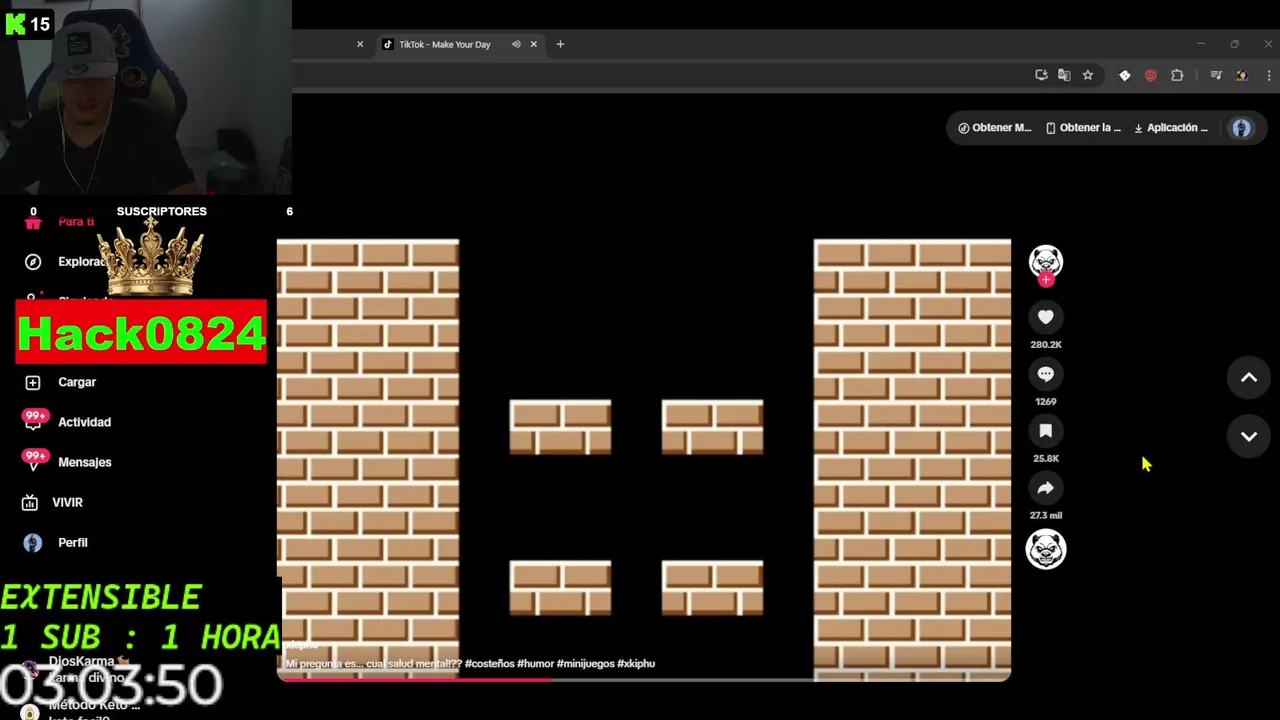
Task: Click the 27.3 mil shares count
Action: coord(1046,515)
